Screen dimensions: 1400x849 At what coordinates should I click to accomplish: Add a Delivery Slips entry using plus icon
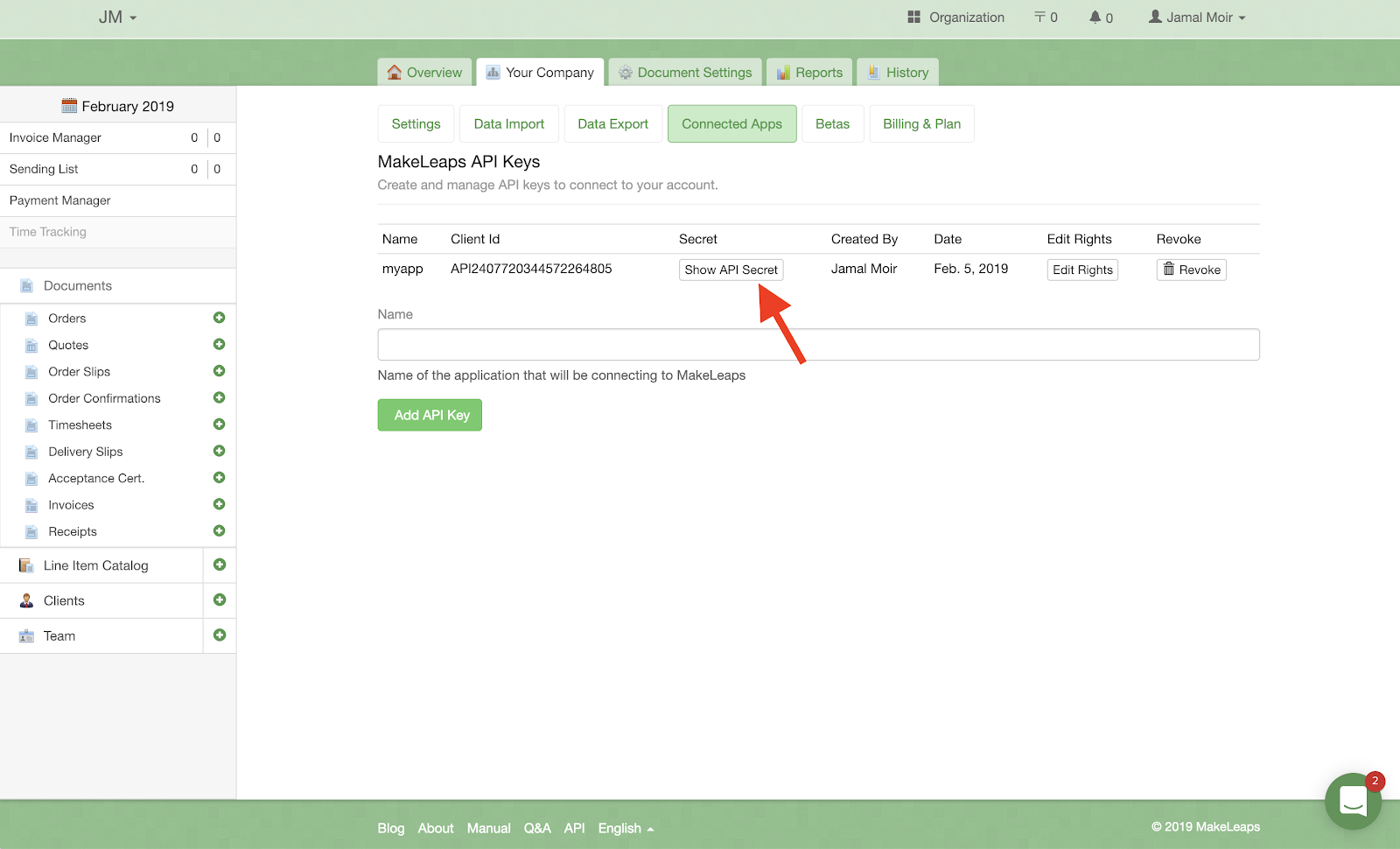click(x=220, y=451)
